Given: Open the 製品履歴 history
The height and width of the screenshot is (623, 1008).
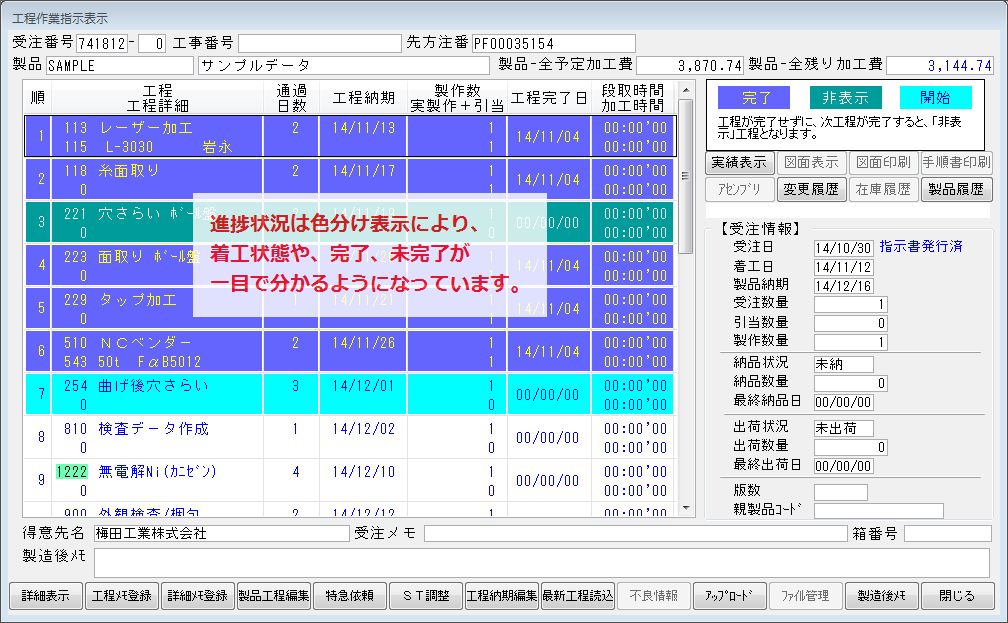Looking at the screenshot, I should coord(956,189).
